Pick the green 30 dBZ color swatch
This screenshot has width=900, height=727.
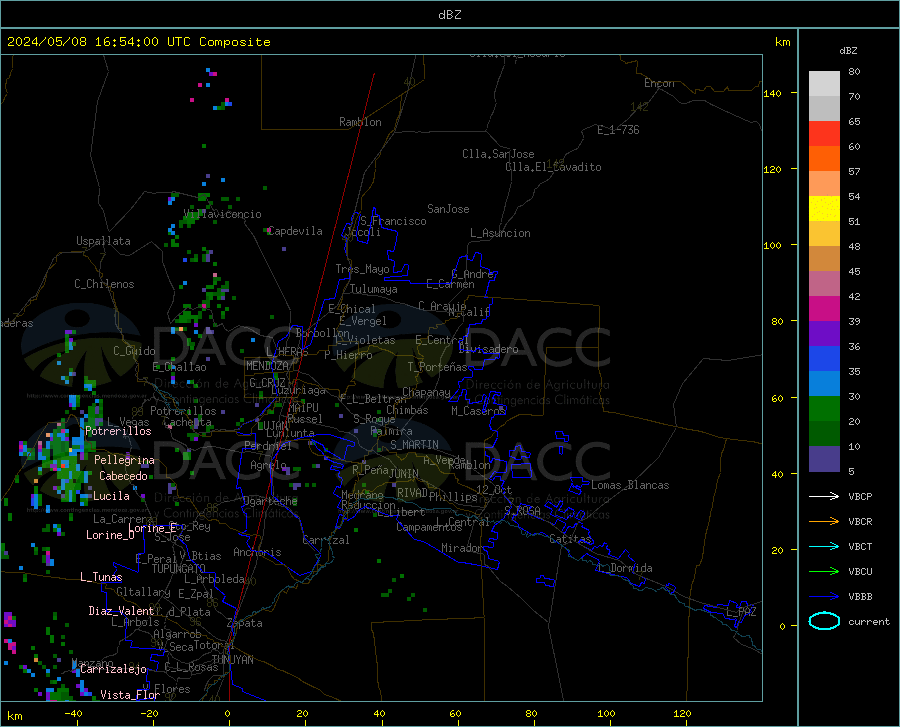click(824, 409)
